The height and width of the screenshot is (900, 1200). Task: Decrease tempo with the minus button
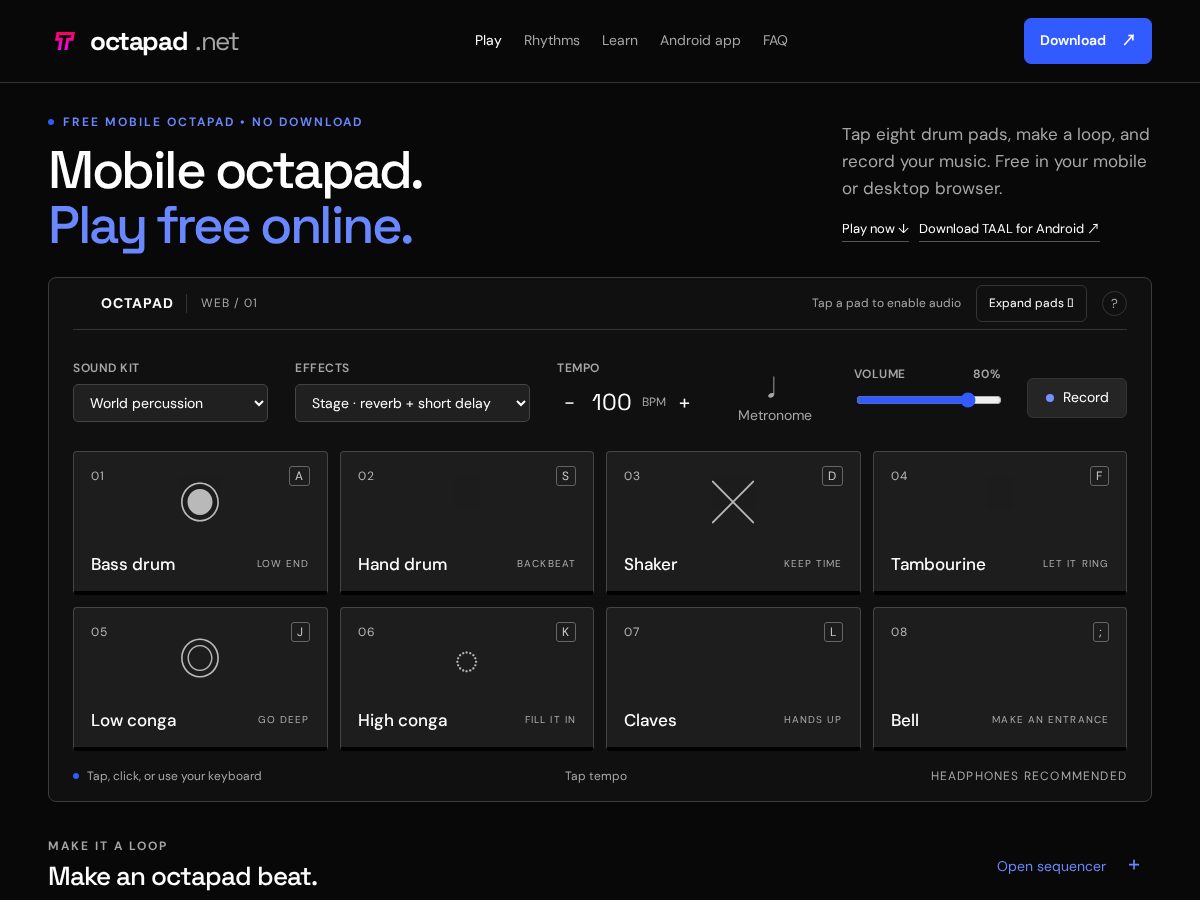click(569, 402)
